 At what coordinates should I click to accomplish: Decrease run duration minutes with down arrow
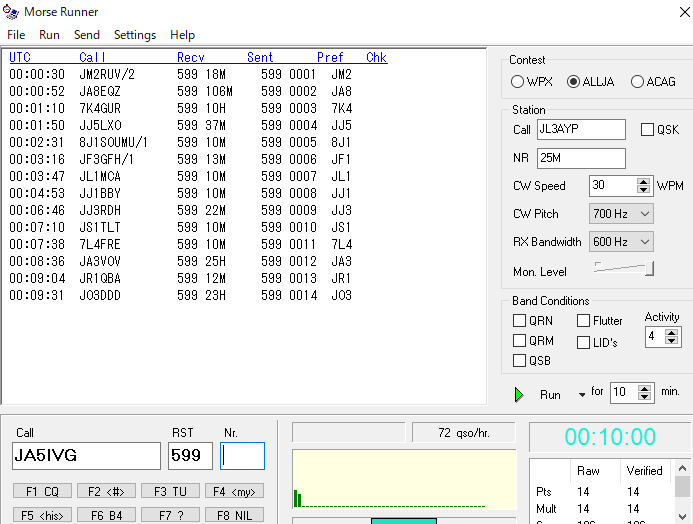[644, 396]
